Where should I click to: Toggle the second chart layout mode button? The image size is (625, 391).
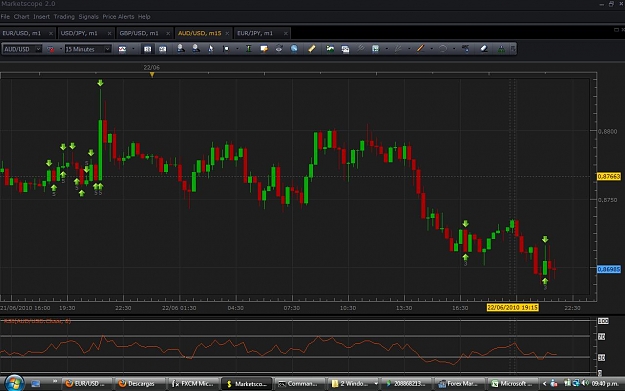pyautogui.click(x=163, y=49)
